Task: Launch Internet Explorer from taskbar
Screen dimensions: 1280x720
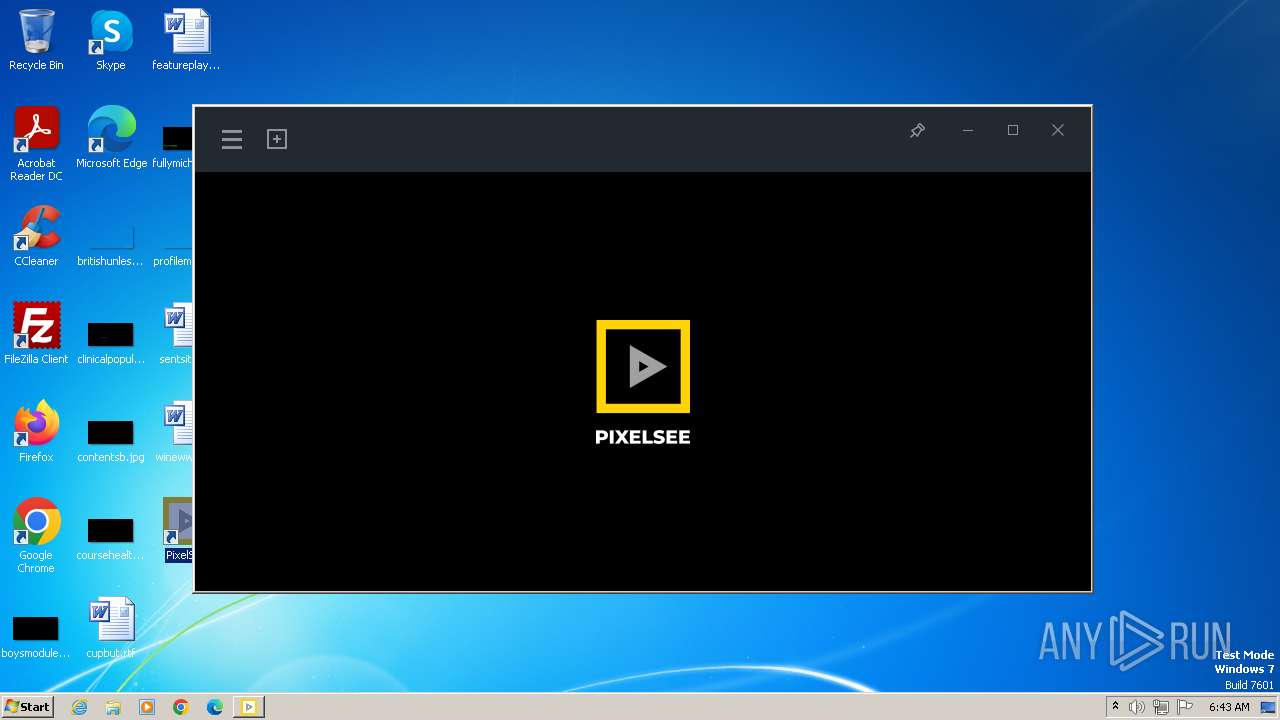Action: pos(80,707)
